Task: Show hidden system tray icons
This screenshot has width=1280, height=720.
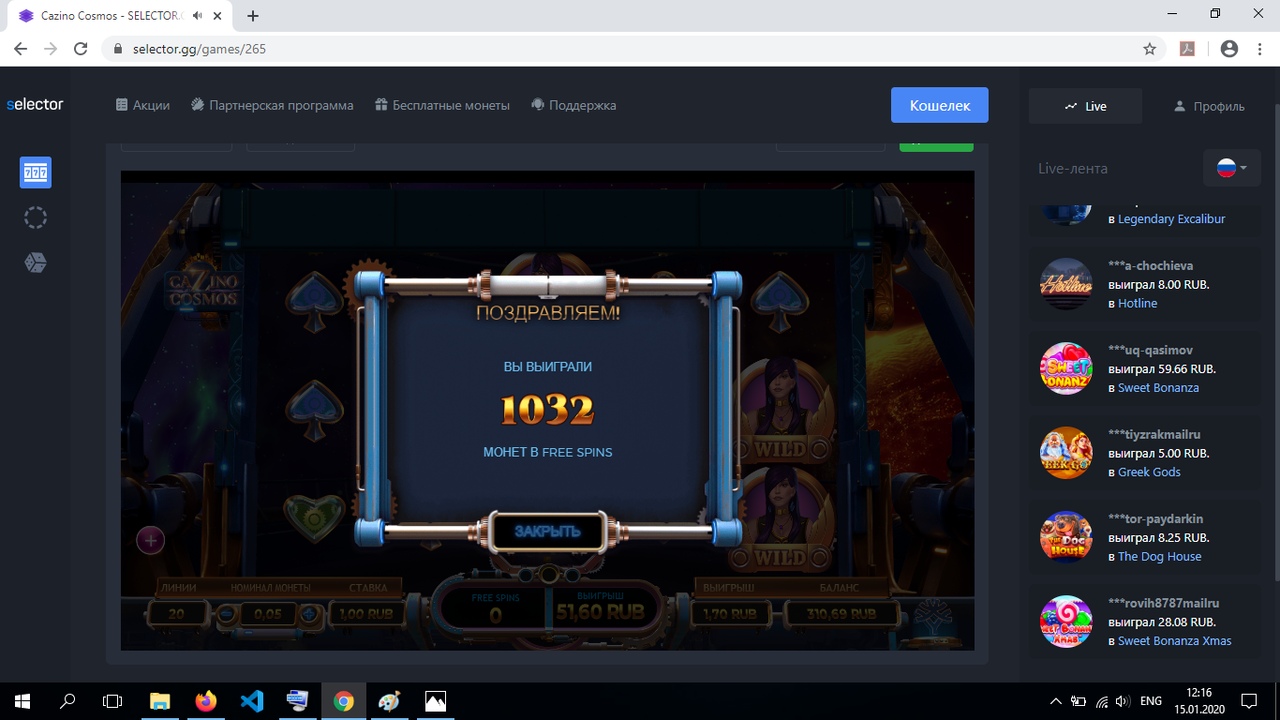Action: tap(1056, 701)
